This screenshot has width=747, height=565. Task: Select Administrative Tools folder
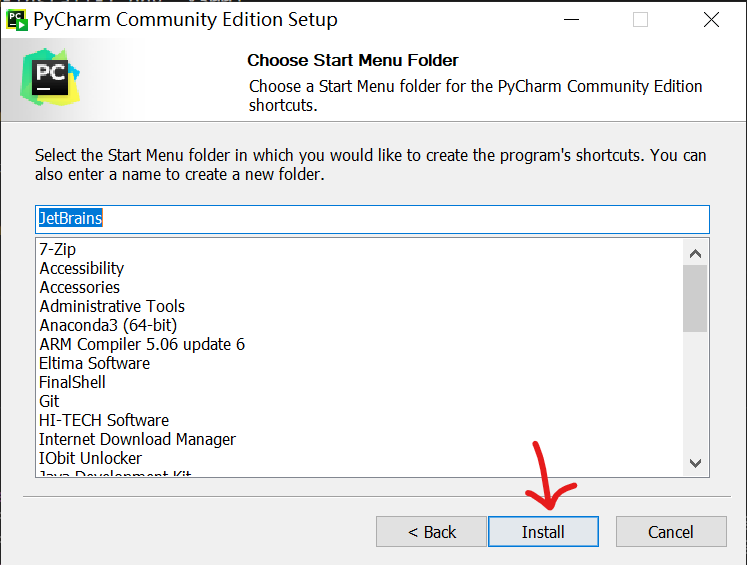coord(112,306)
